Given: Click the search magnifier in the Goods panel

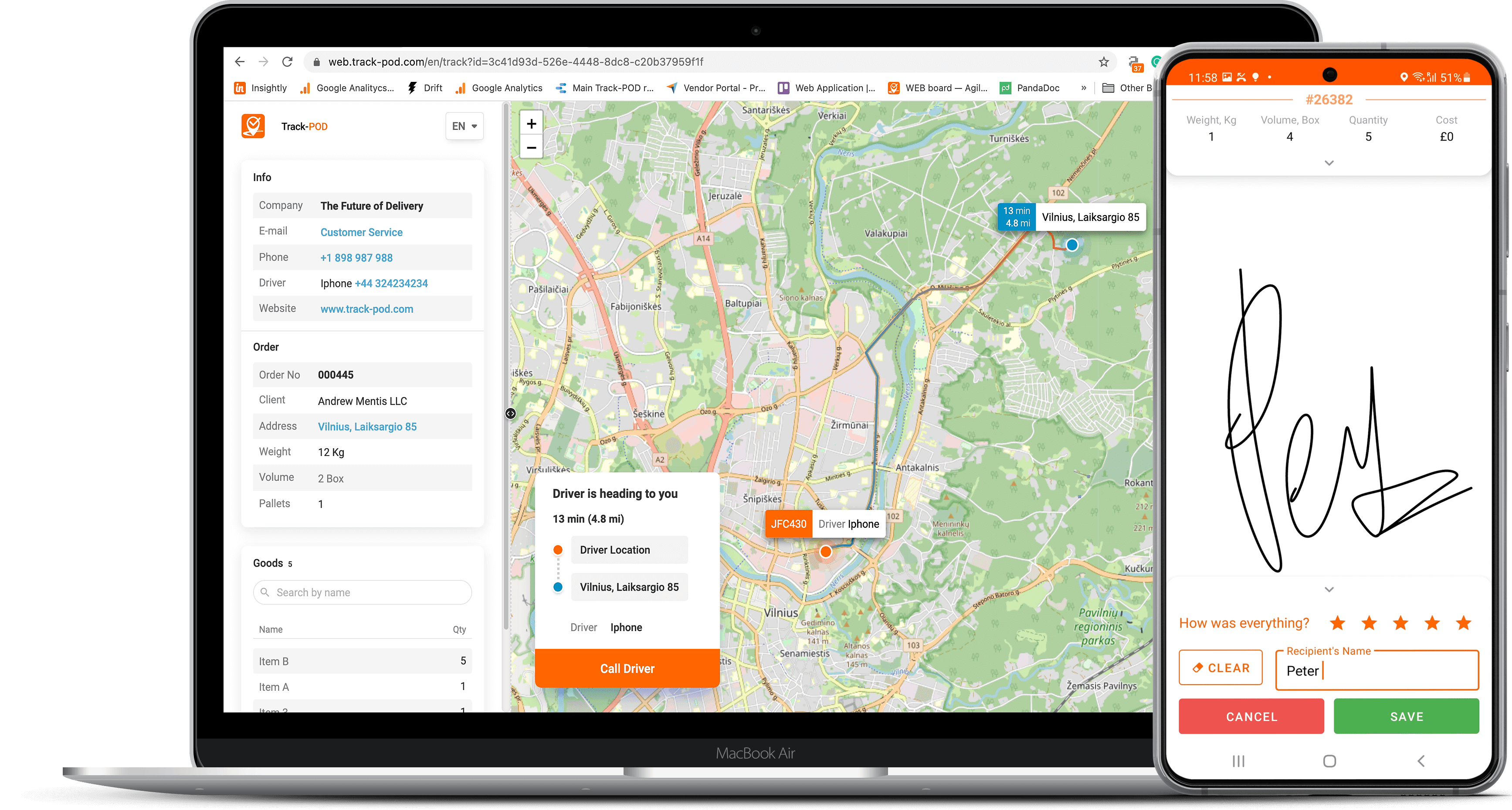Looking at the screenshot, I should click(x=265, y=592).
